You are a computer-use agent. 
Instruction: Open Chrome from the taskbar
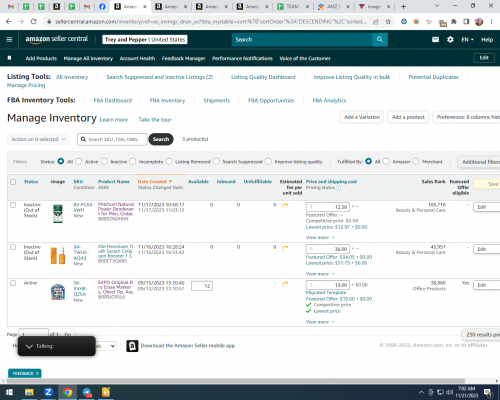click(x=68, y=392)
